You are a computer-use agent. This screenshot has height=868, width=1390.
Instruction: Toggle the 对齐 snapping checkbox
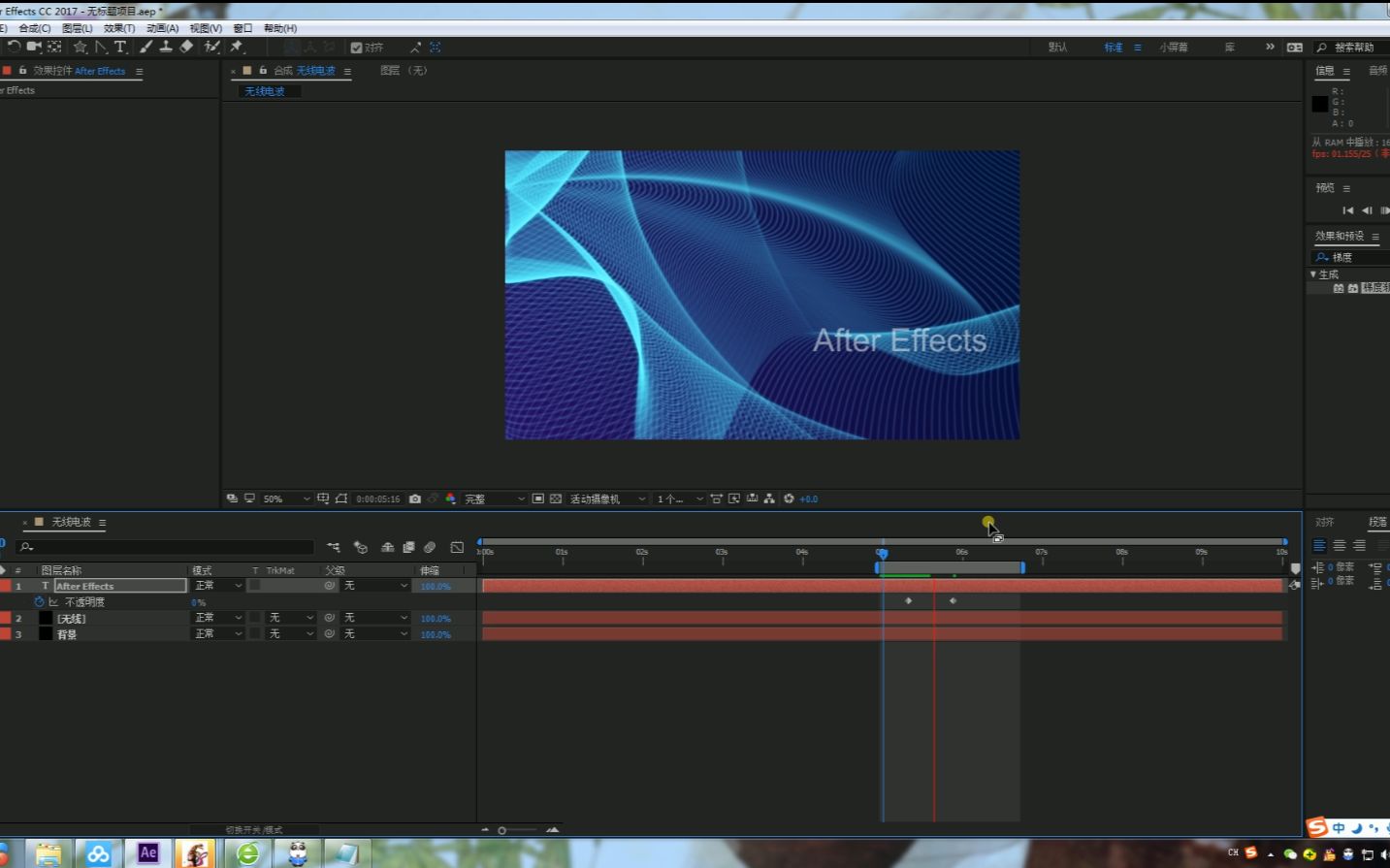[357, 48]
